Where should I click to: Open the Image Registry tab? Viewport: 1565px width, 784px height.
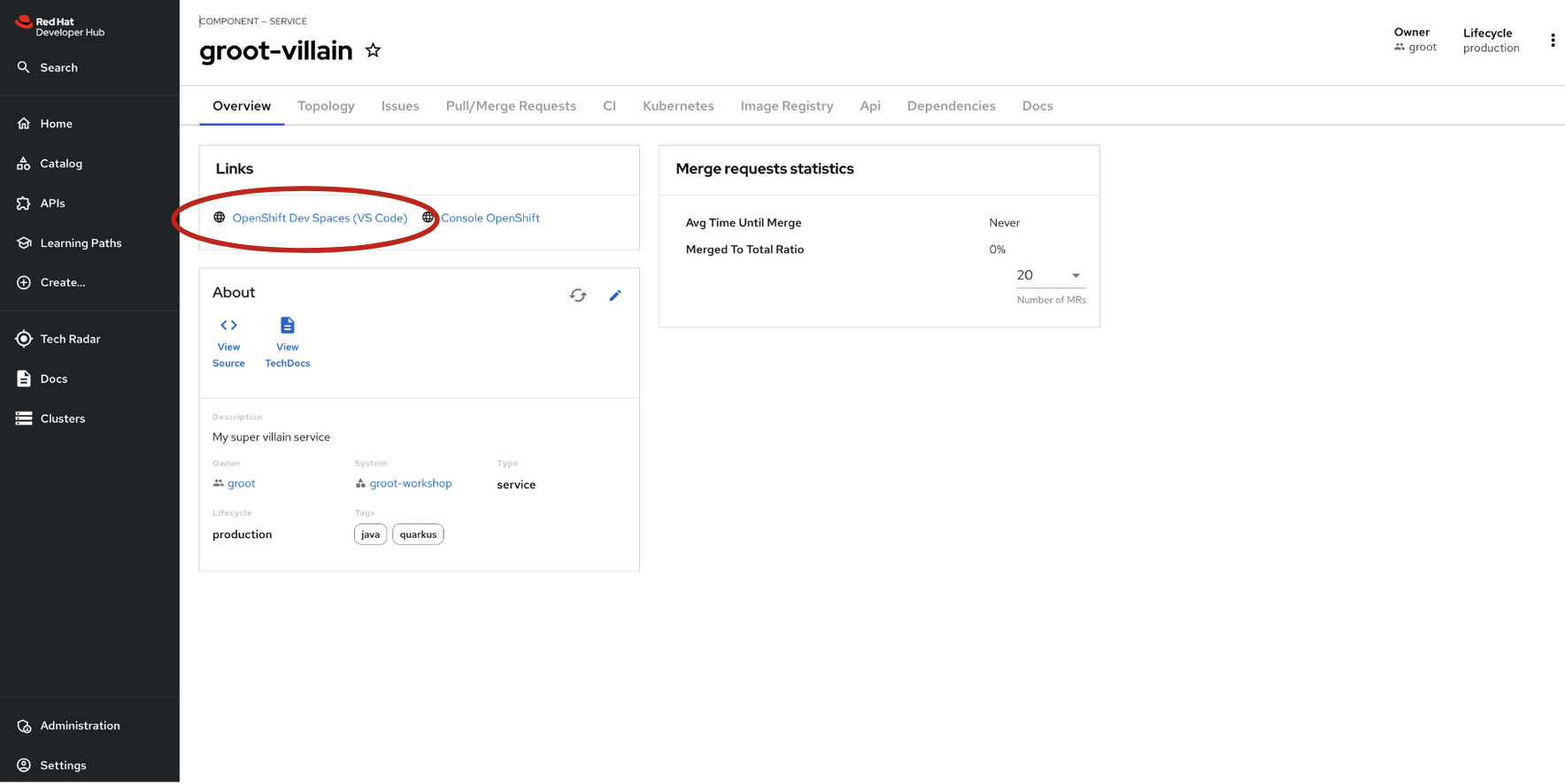[787, 106]
